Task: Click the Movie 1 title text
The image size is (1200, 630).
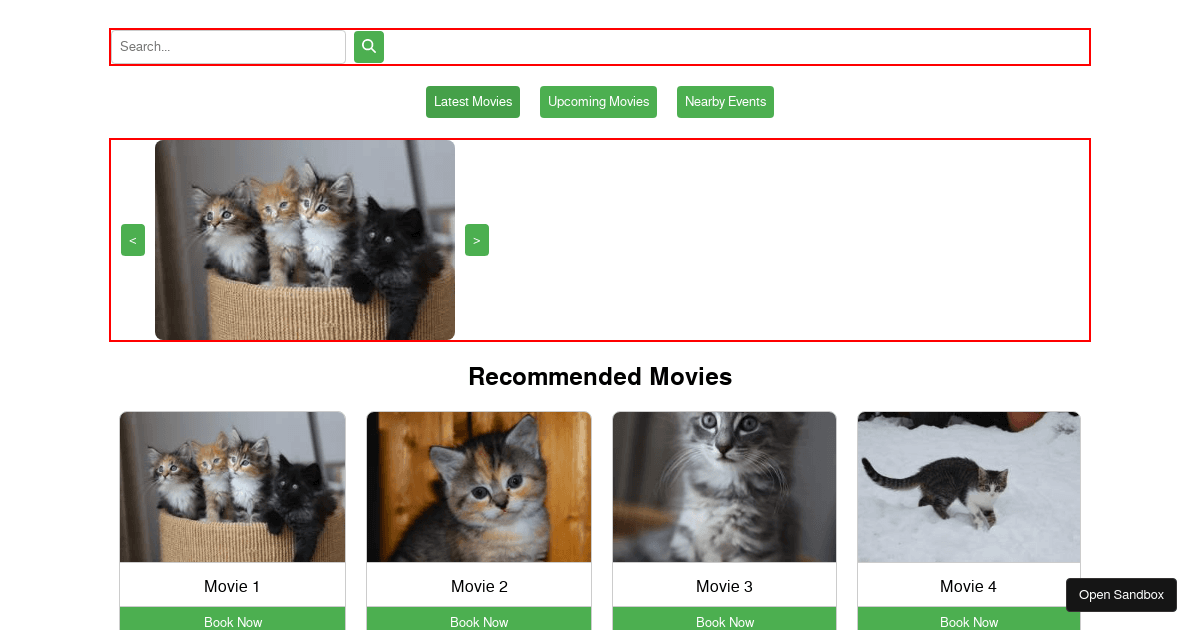Action: click(232, 586)
